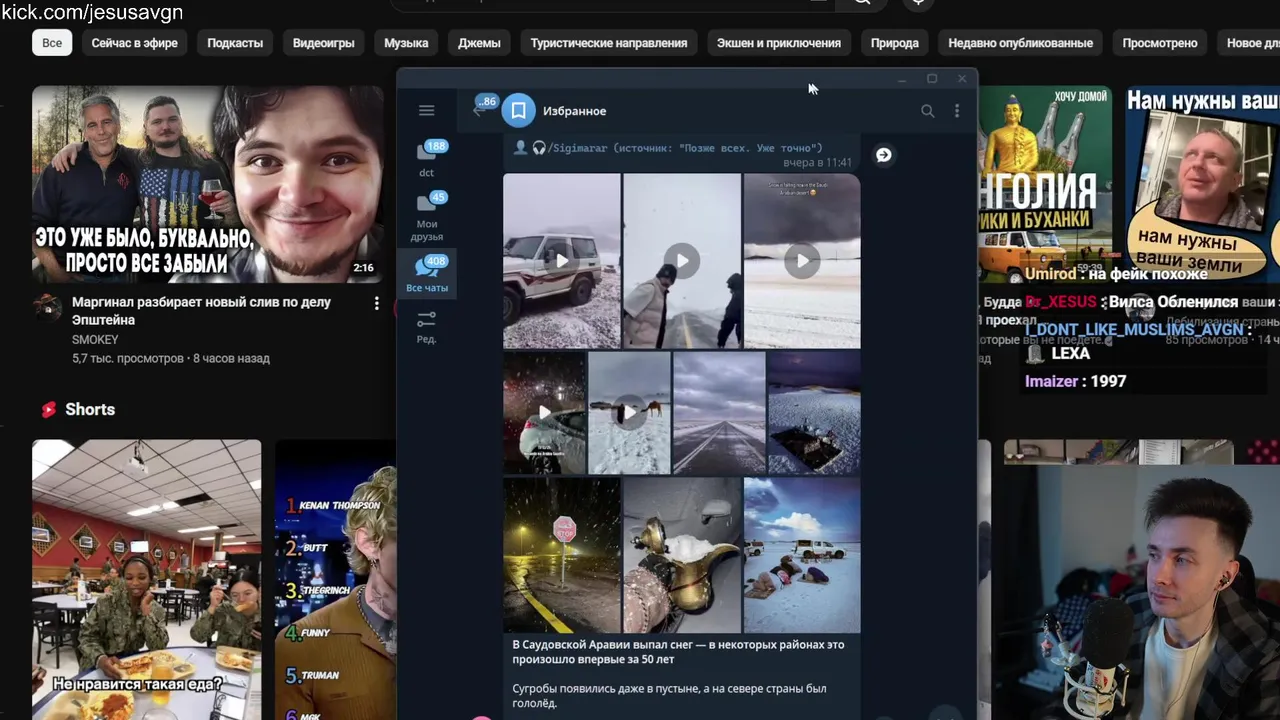Viewport: 1280px width, 720px height.
Task: Open the Не нравится такая еда Short
Action: tap(146, 580)
